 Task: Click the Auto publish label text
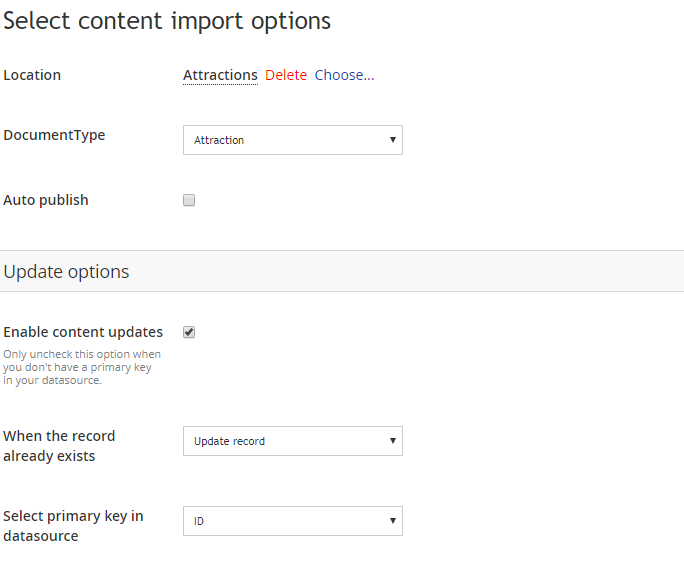click(46, 200)
